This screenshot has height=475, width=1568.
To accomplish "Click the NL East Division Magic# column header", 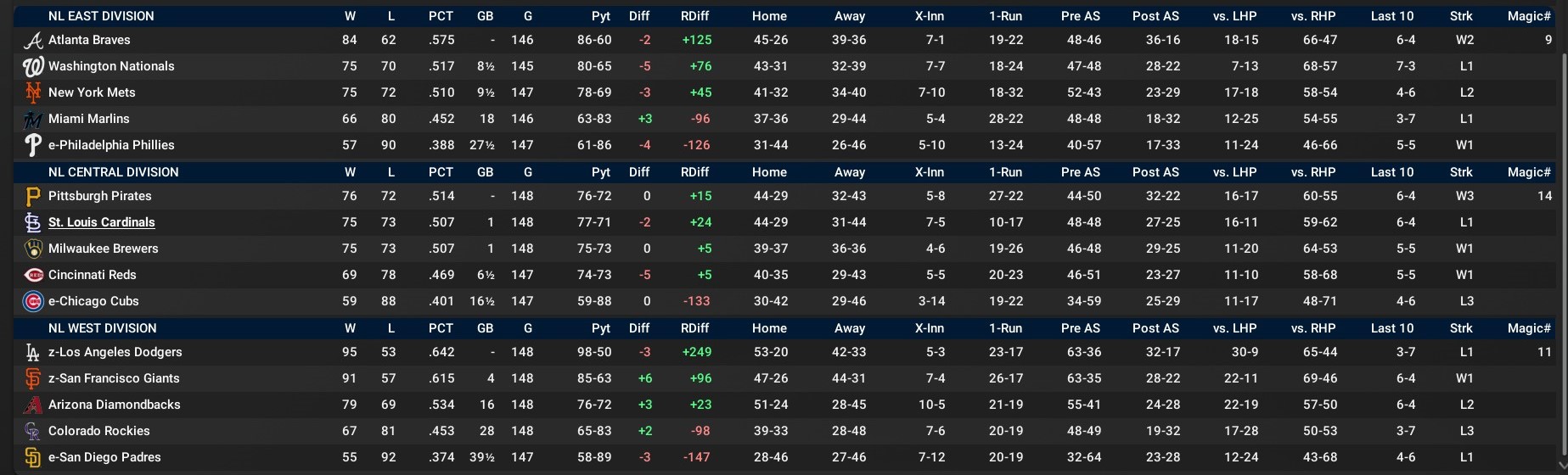I will (x=1529, y=16).
